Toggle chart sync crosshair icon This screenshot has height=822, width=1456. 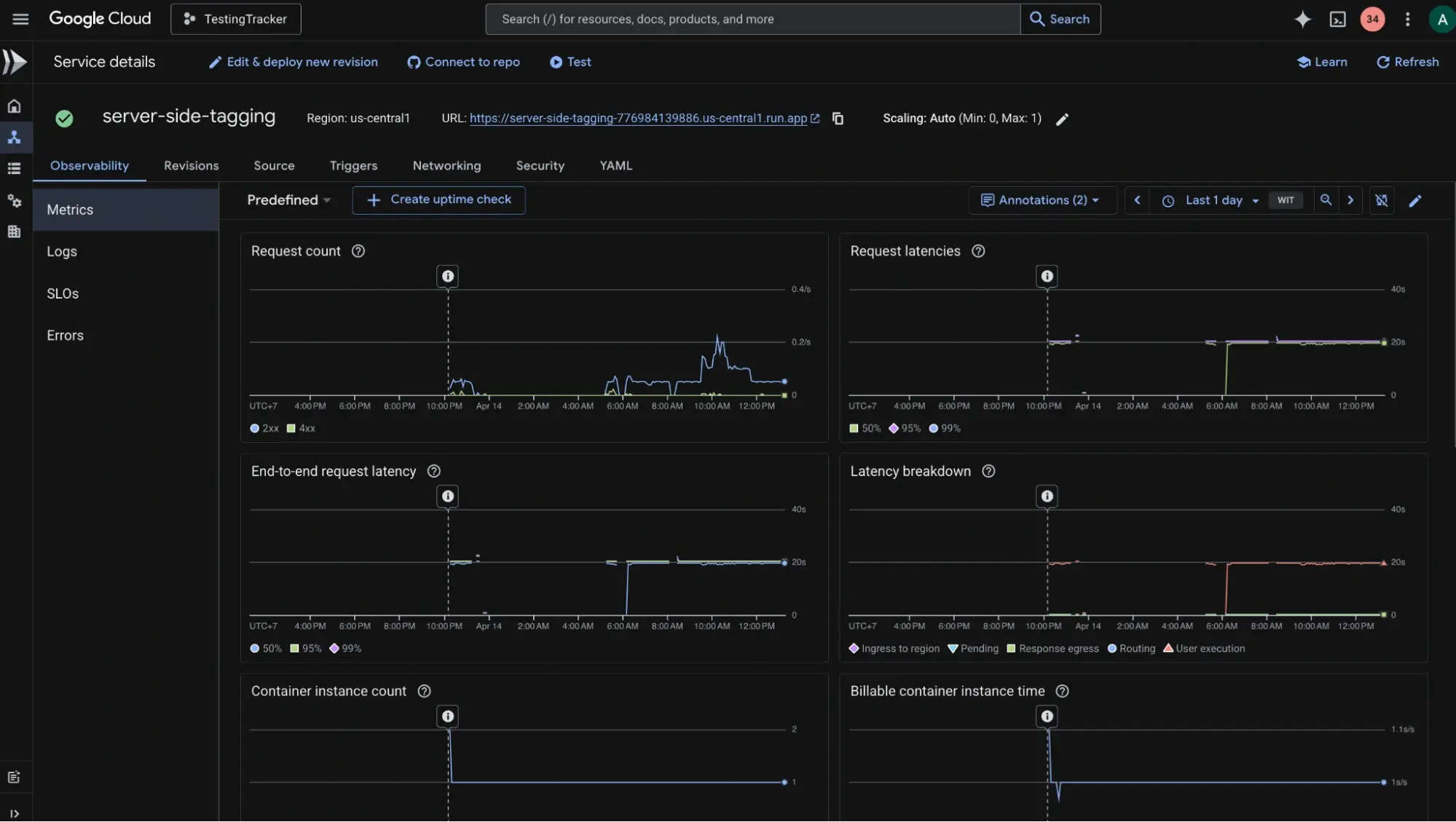[1381, 200]
